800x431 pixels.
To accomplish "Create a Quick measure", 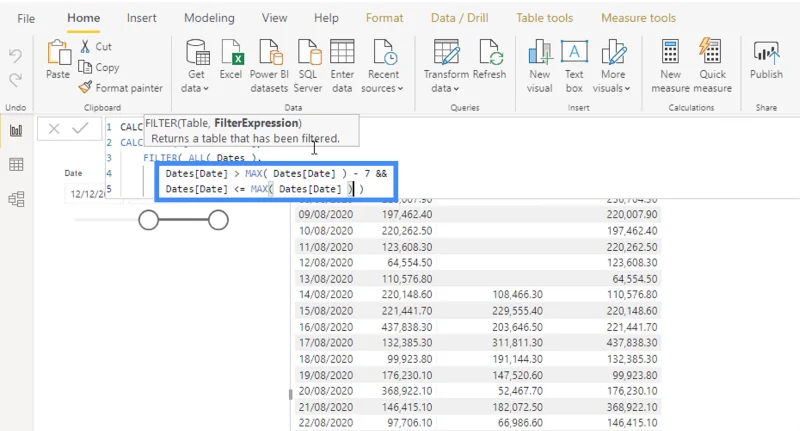I will coord(712,66).
